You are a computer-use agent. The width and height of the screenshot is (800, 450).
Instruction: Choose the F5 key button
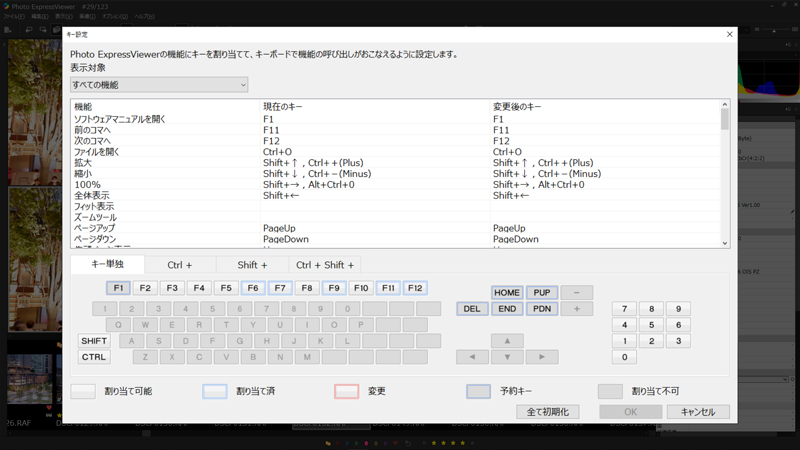point(226,288)
